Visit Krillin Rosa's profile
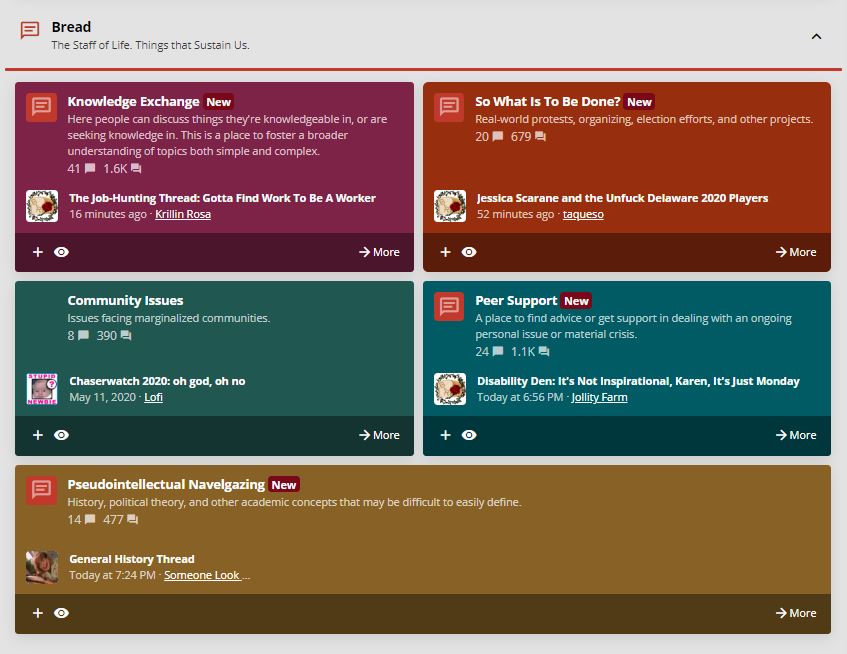Viewport: 847px width, 654px height. (183, 214)
